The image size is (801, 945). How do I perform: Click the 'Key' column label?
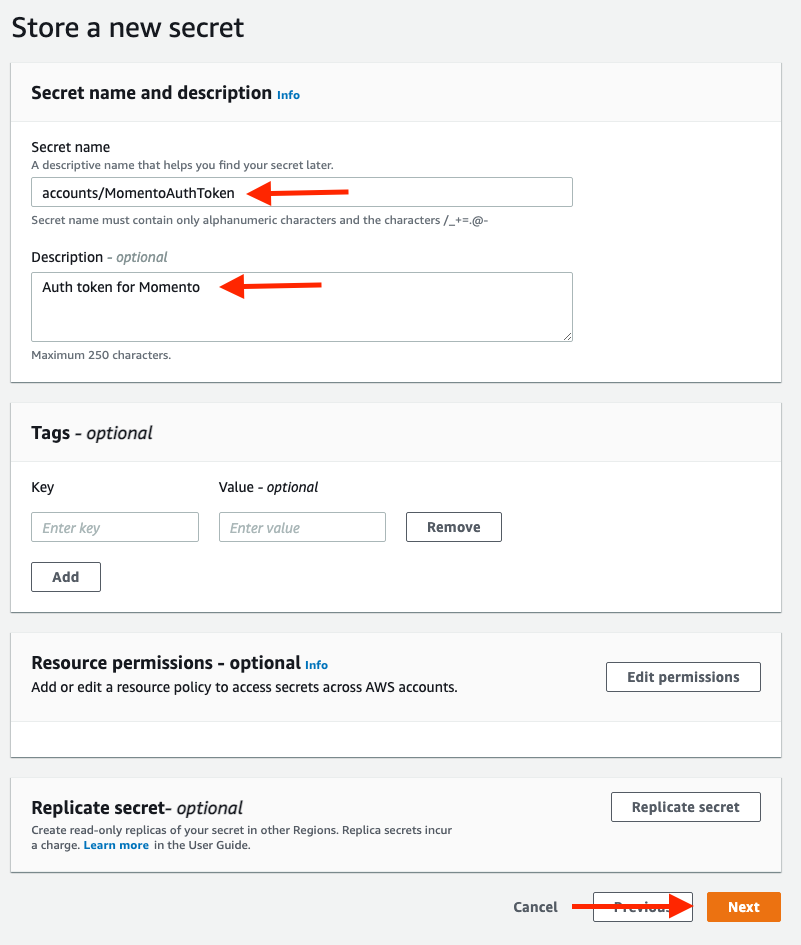click(43, 487)
